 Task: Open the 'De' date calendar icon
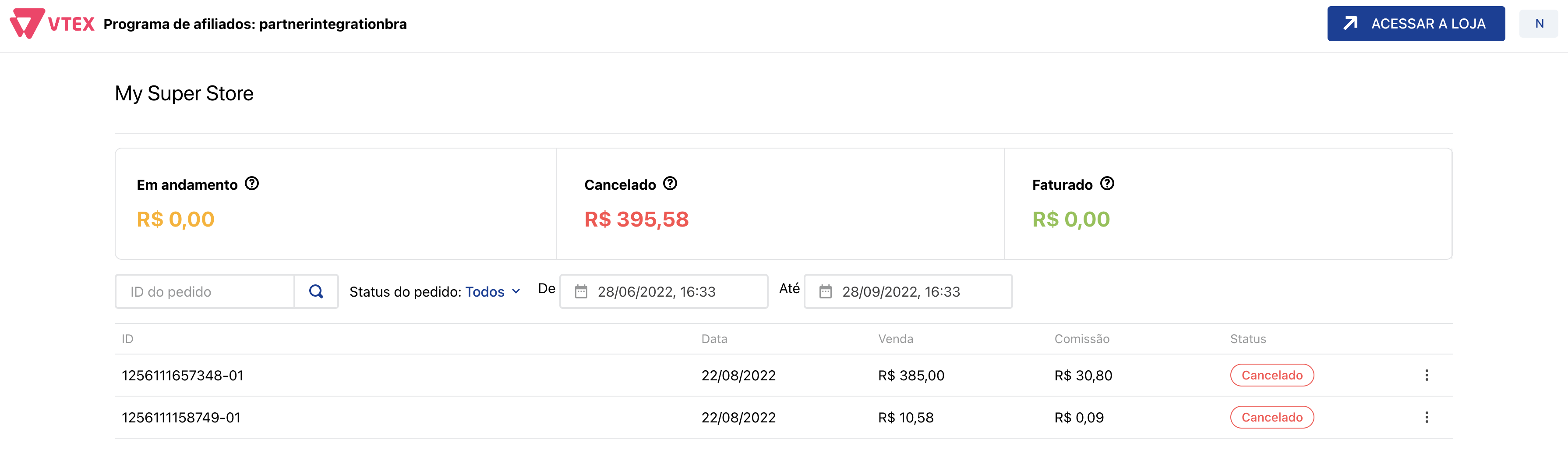click(580, 292)
